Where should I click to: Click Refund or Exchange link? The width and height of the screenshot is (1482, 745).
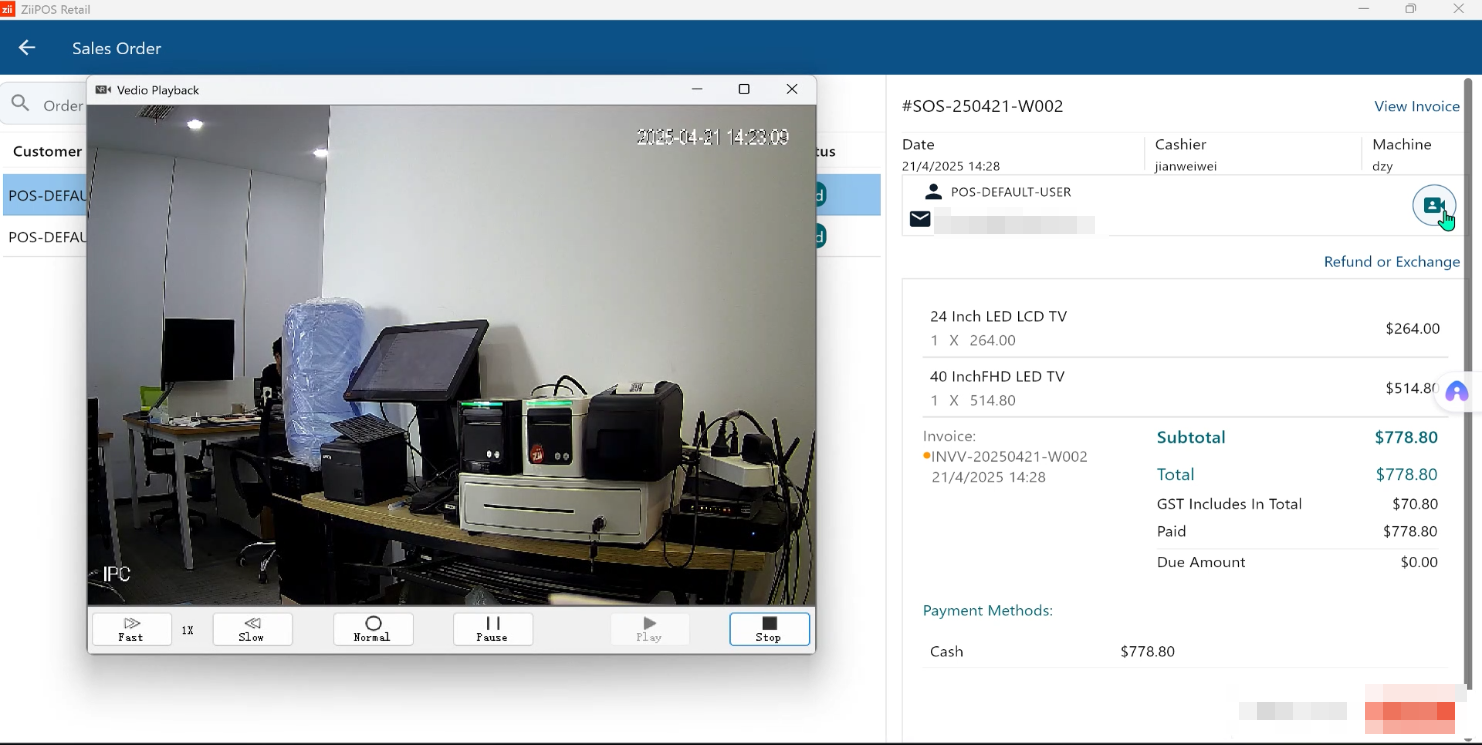click(x=1391, y=262)
